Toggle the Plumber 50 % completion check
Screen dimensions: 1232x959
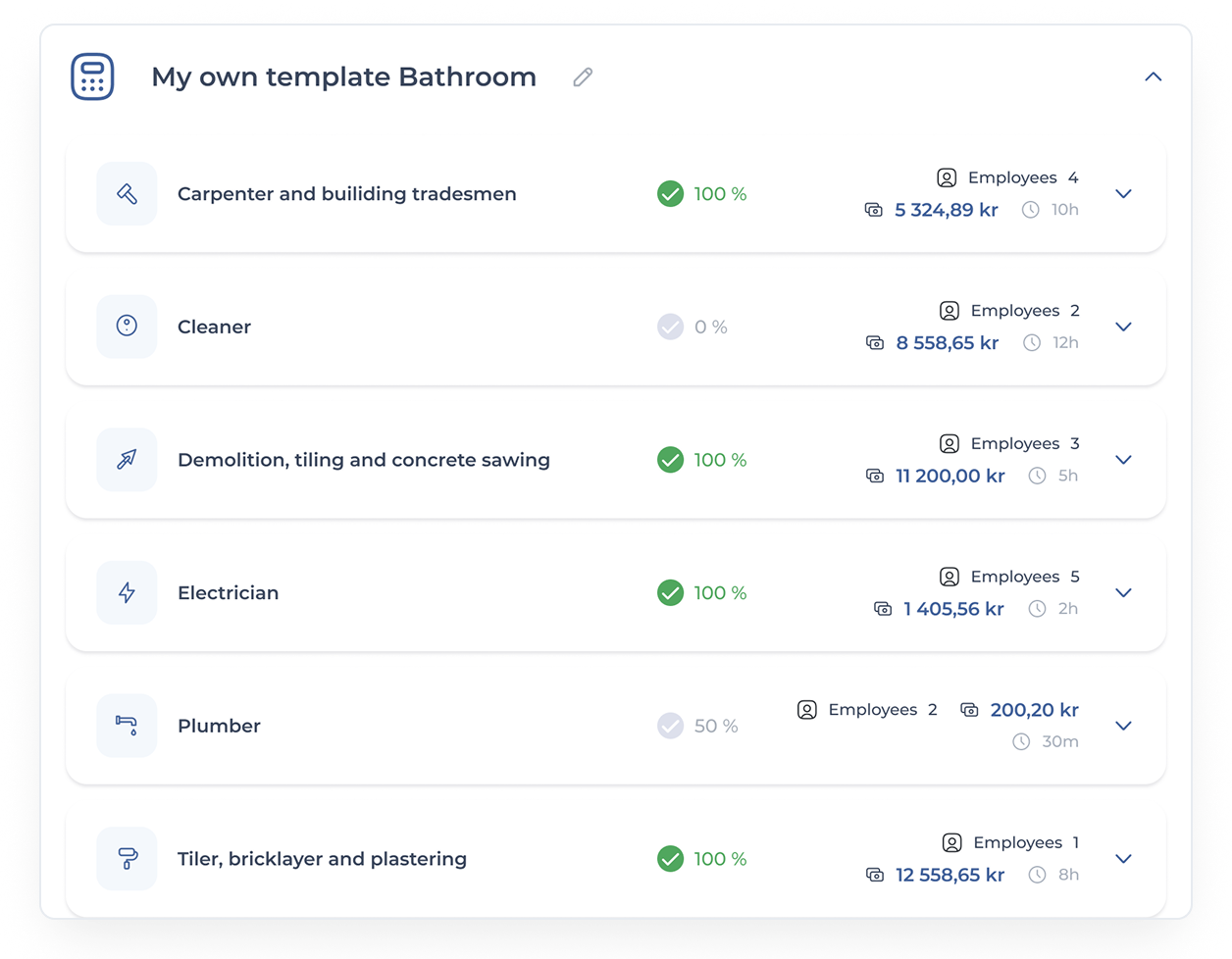[670, 726]
